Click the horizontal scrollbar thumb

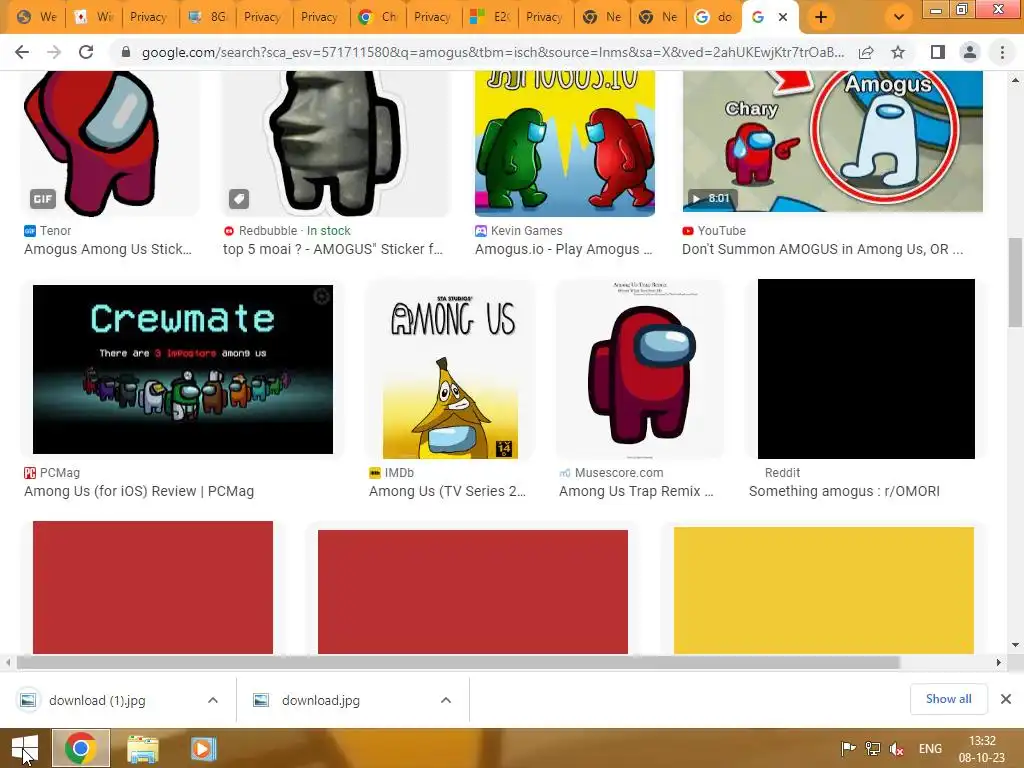(458, 662)
